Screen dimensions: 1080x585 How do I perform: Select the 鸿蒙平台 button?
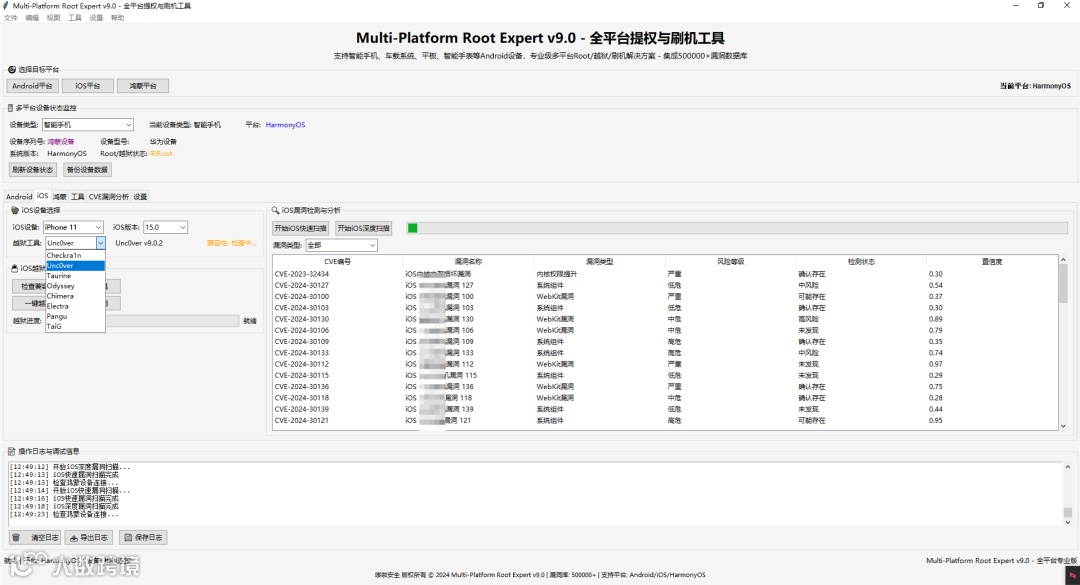143,86
